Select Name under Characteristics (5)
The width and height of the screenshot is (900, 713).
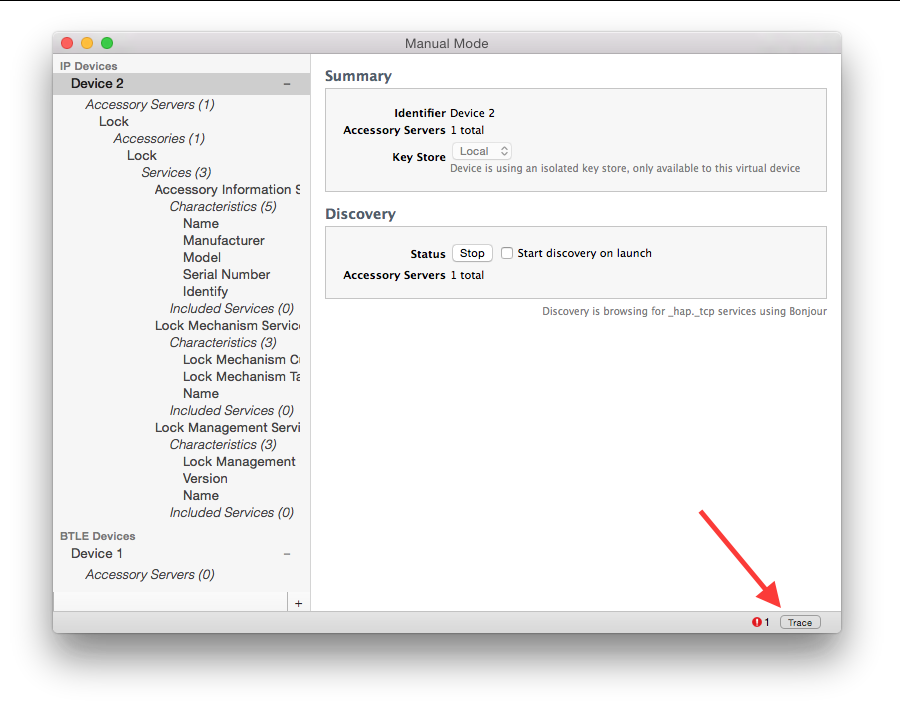click(x=201, y=223)
